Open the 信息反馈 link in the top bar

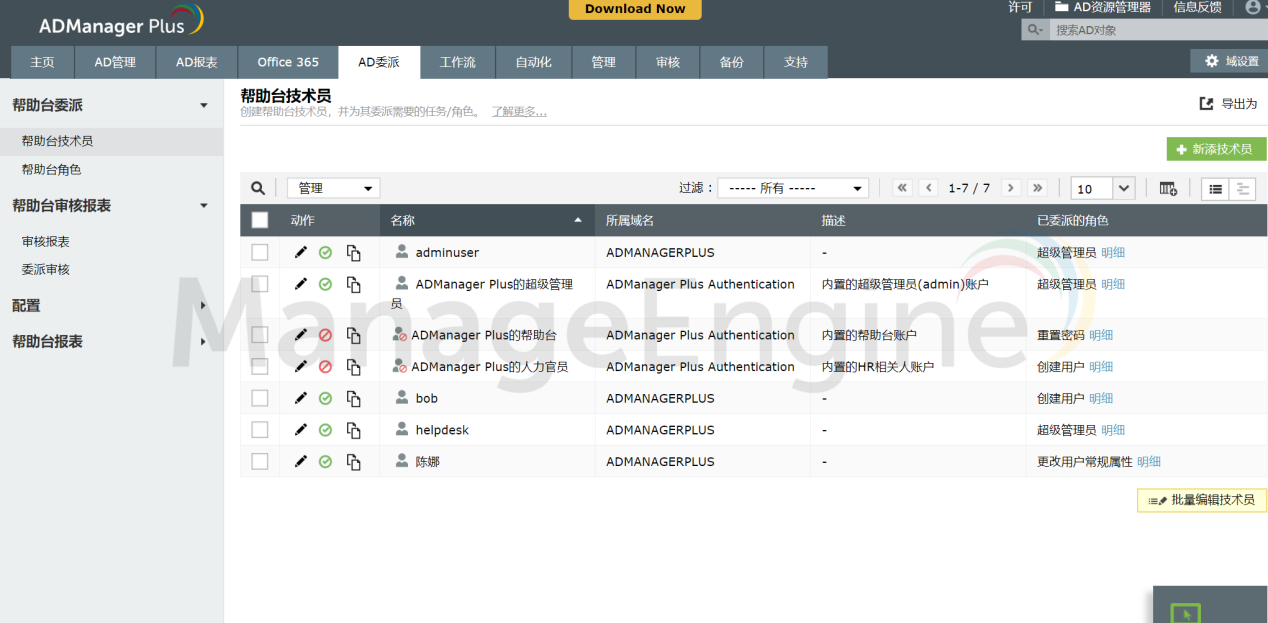(1197, 7)
